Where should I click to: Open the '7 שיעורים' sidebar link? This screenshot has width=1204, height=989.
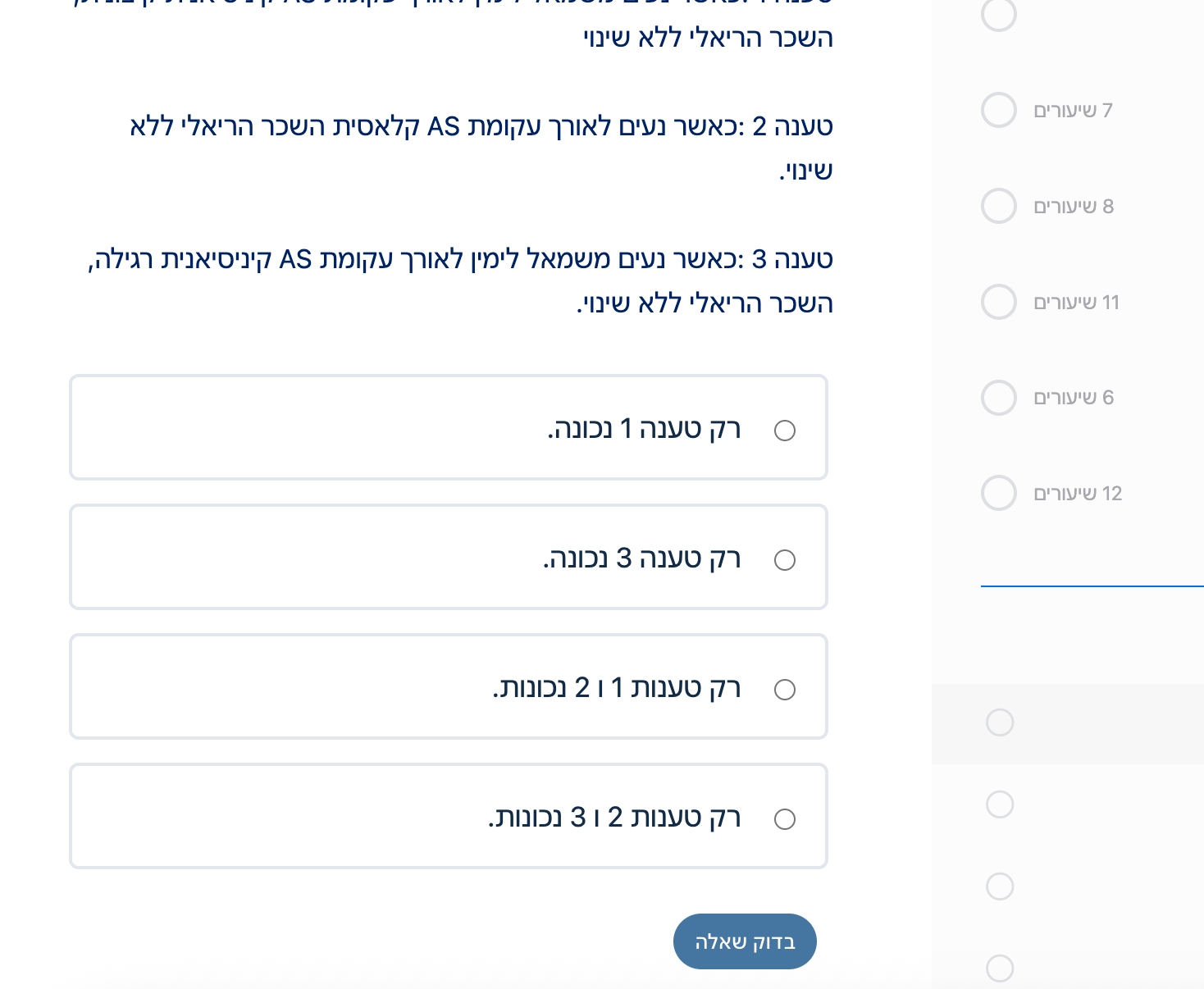point(1073,111)
